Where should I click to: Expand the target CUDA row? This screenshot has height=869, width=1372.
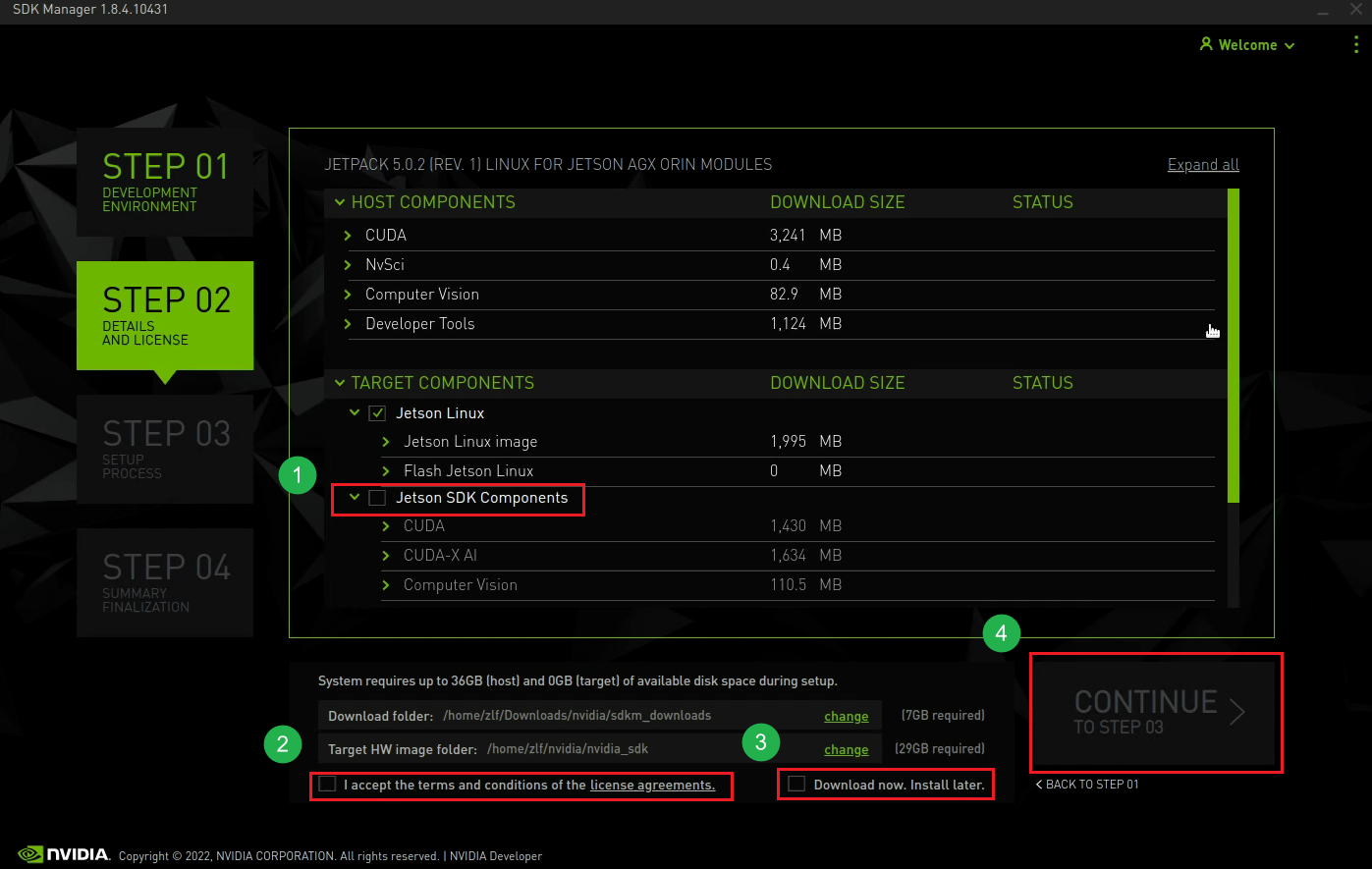386,526
